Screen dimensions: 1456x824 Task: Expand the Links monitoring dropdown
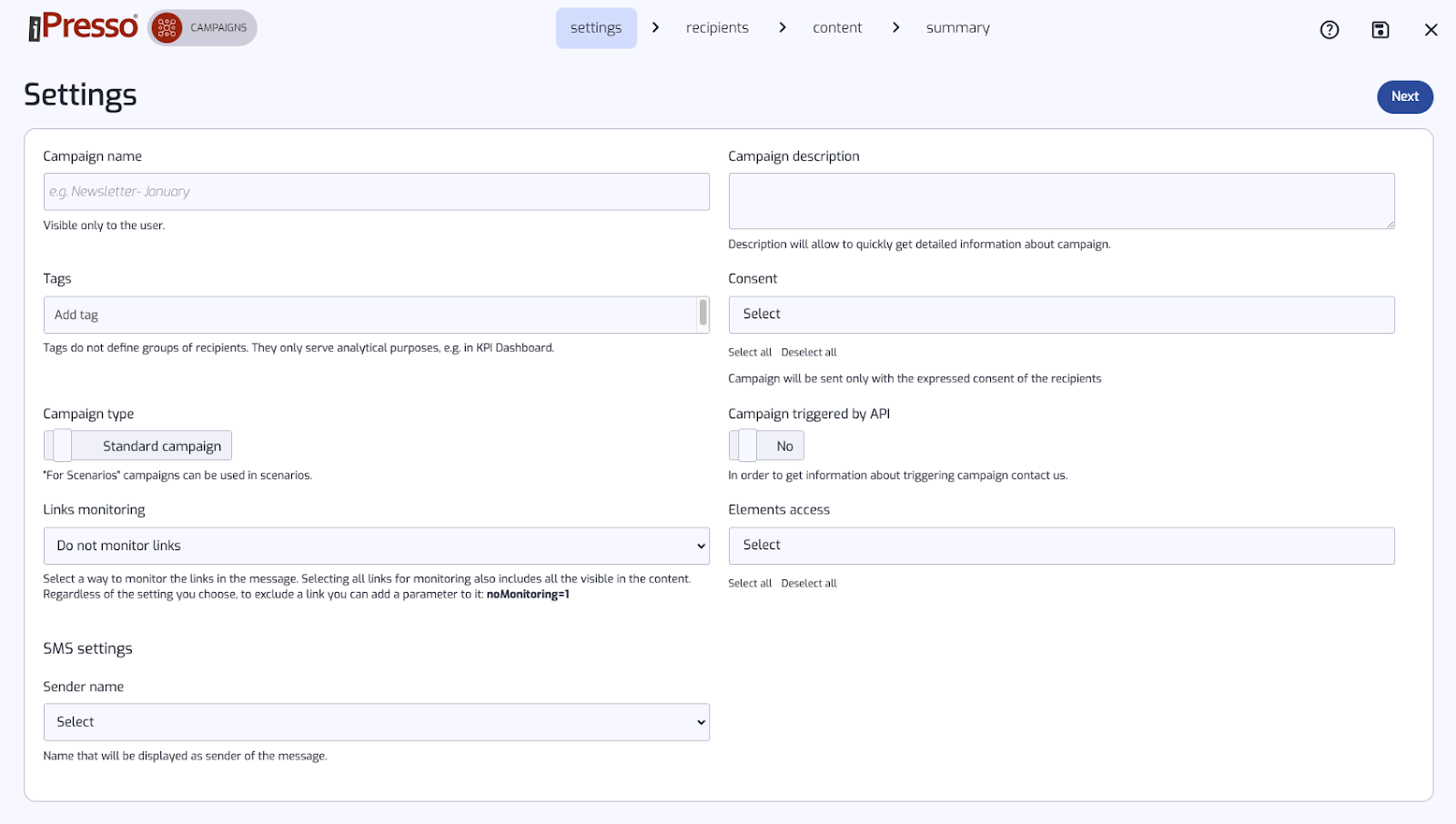376,546
